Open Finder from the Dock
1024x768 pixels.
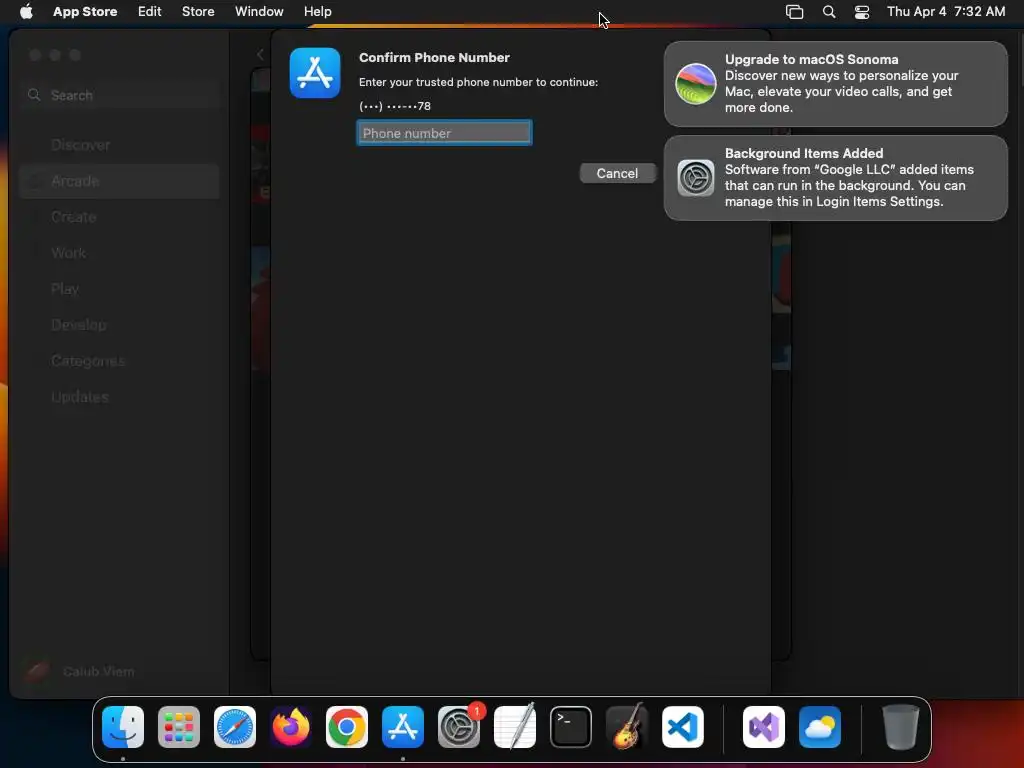pos(123,727)
